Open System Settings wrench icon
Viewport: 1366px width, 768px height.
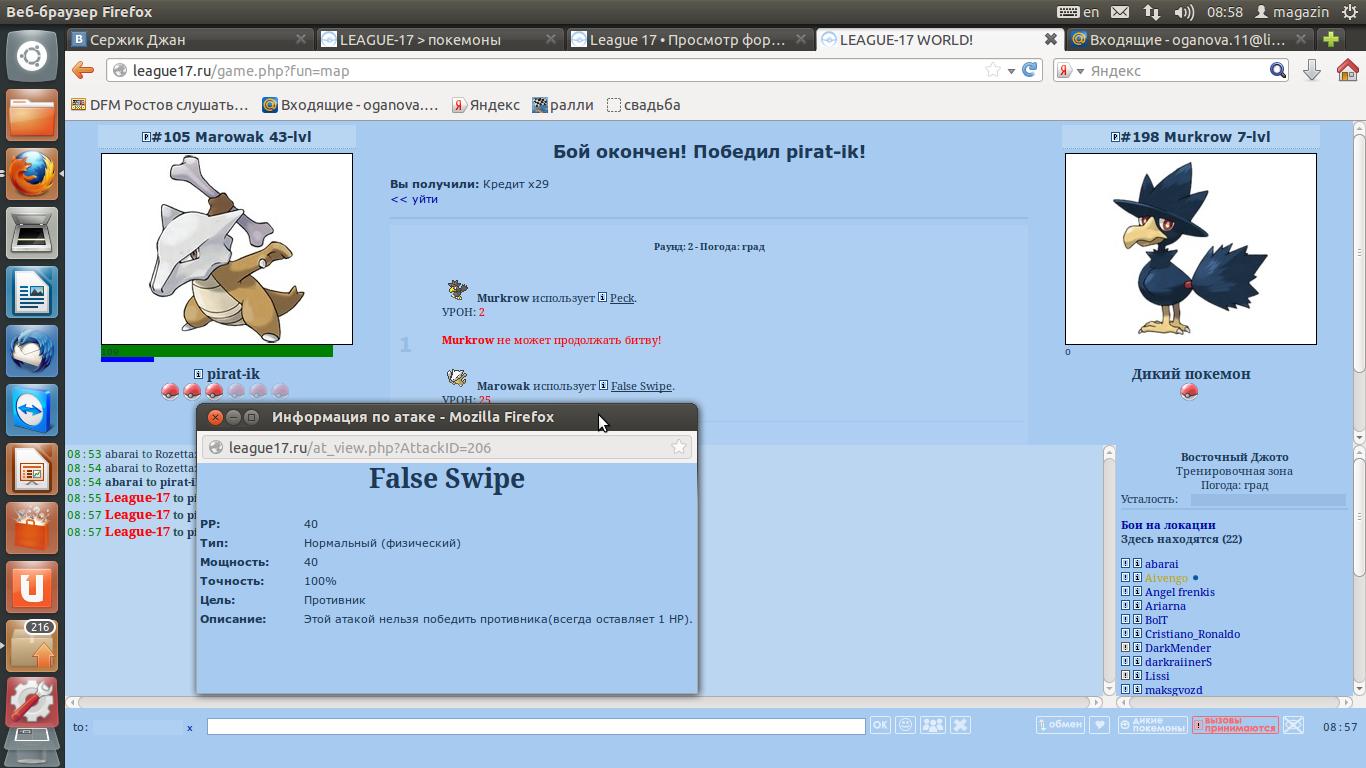[32, 703]
